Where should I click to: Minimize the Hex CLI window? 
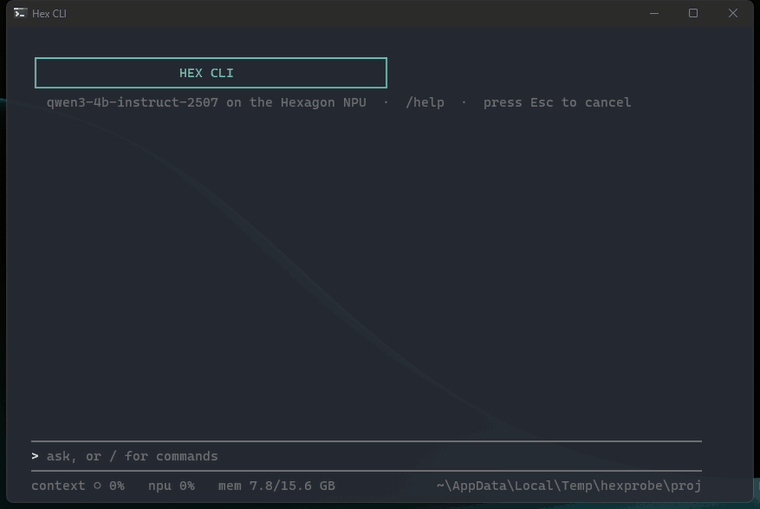pyautogui.click(x=654, y=14)
